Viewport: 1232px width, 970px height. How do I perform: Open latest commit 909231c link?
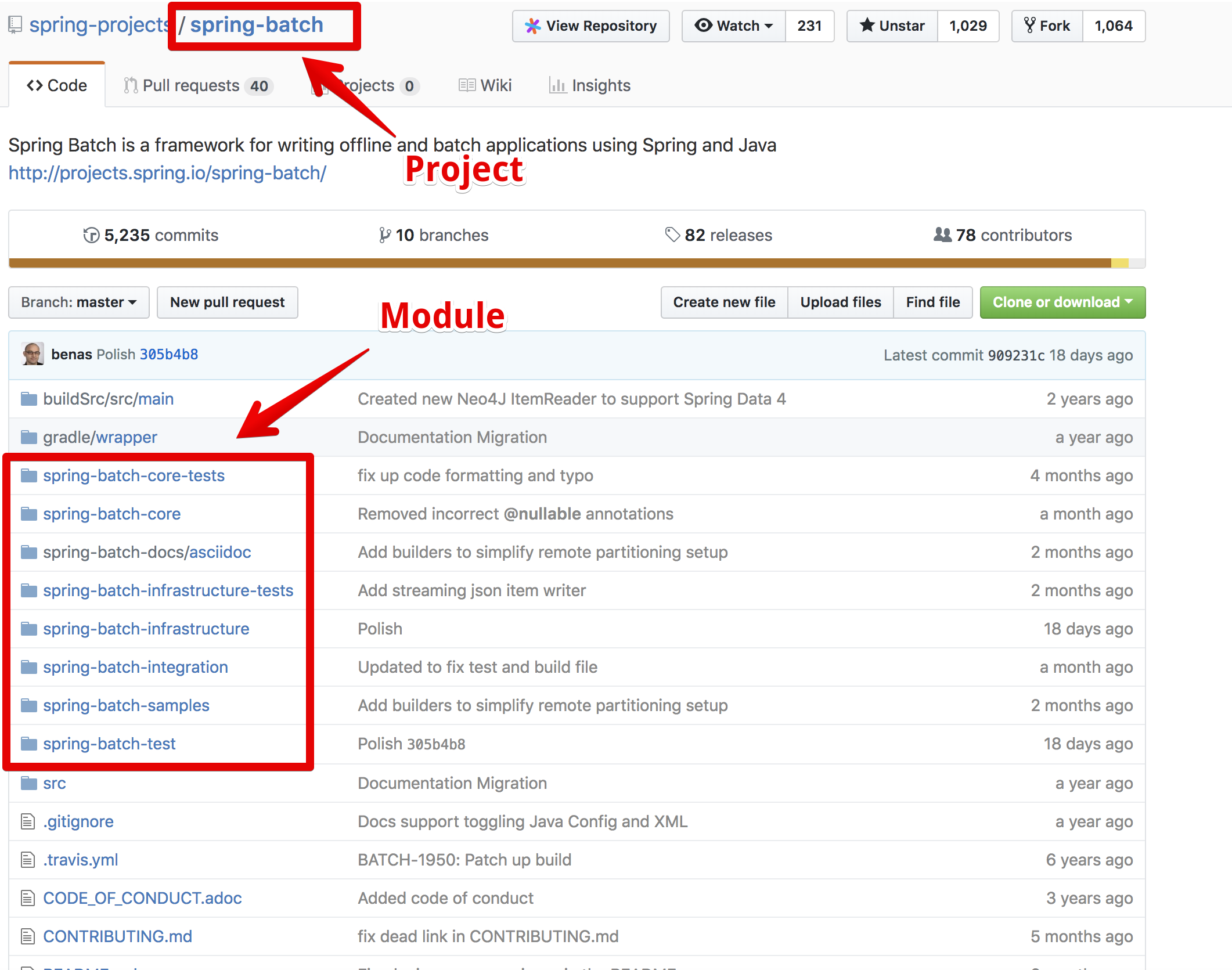pos(1016,355)
